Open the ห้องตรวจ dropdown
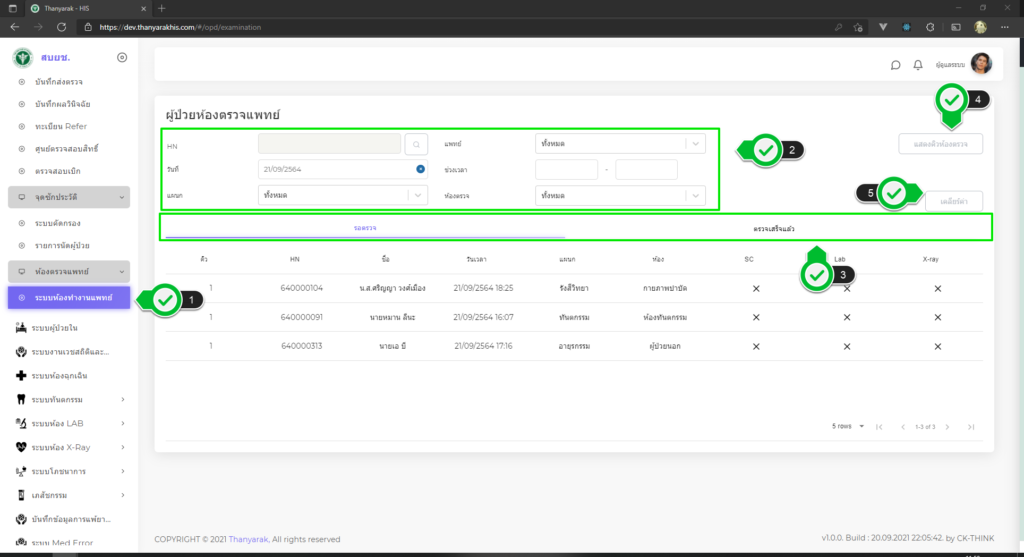 (620, 195)
